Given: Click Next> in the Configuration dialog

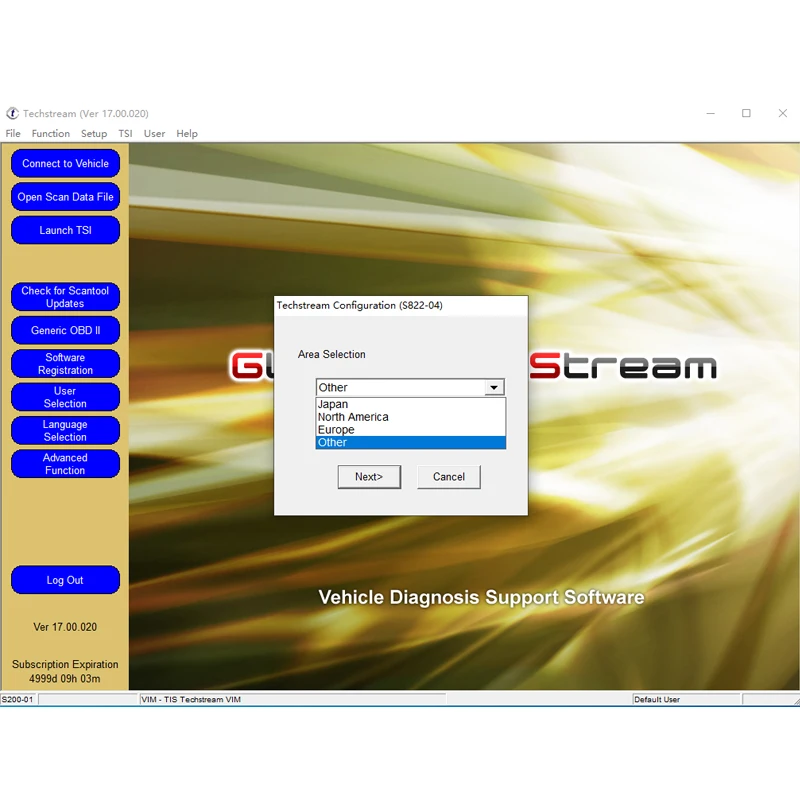Looking at the screenshot, I should pos(369,477).
